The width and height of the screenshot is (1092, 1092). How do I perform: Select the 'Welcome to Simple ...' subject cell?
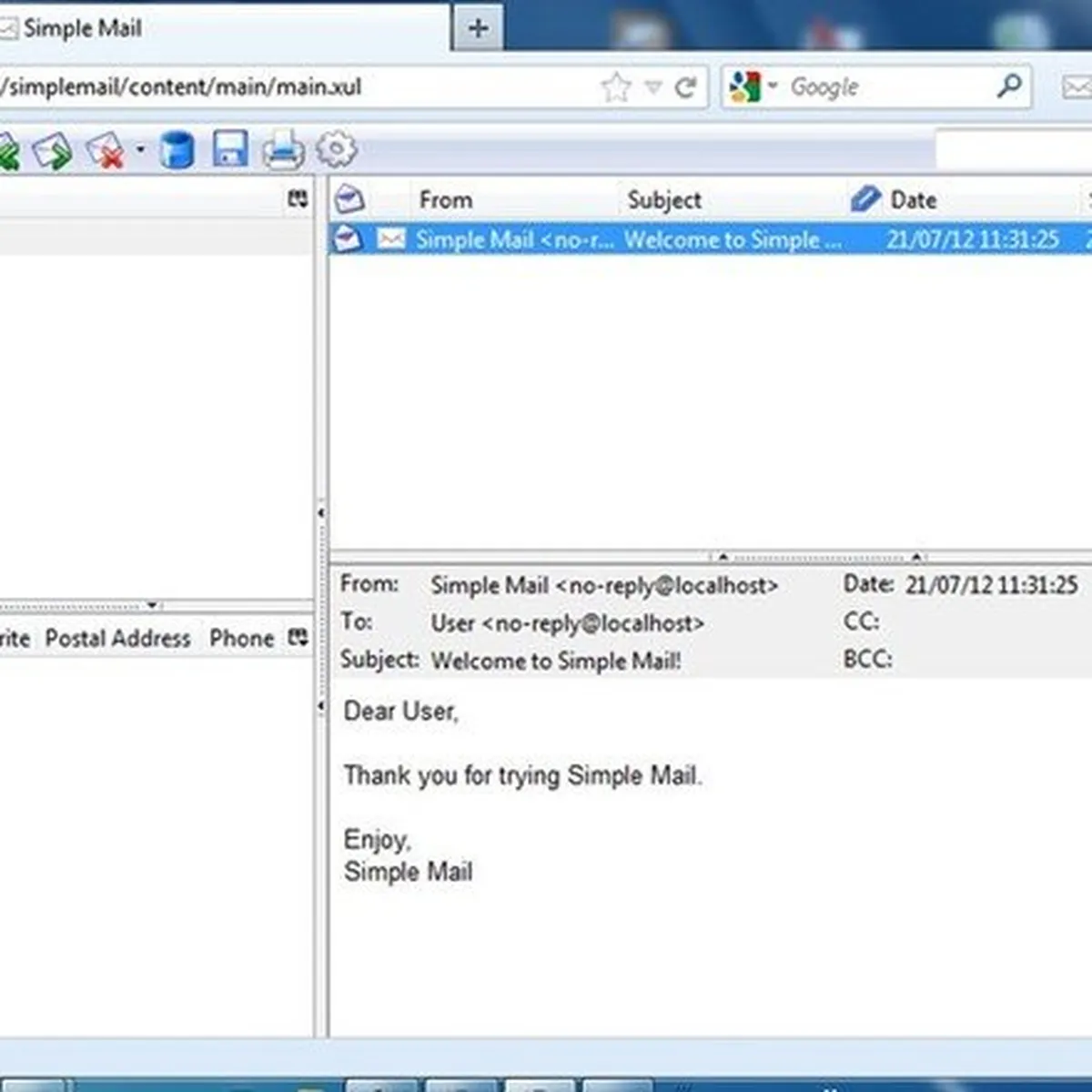click(x=733, y=239)
